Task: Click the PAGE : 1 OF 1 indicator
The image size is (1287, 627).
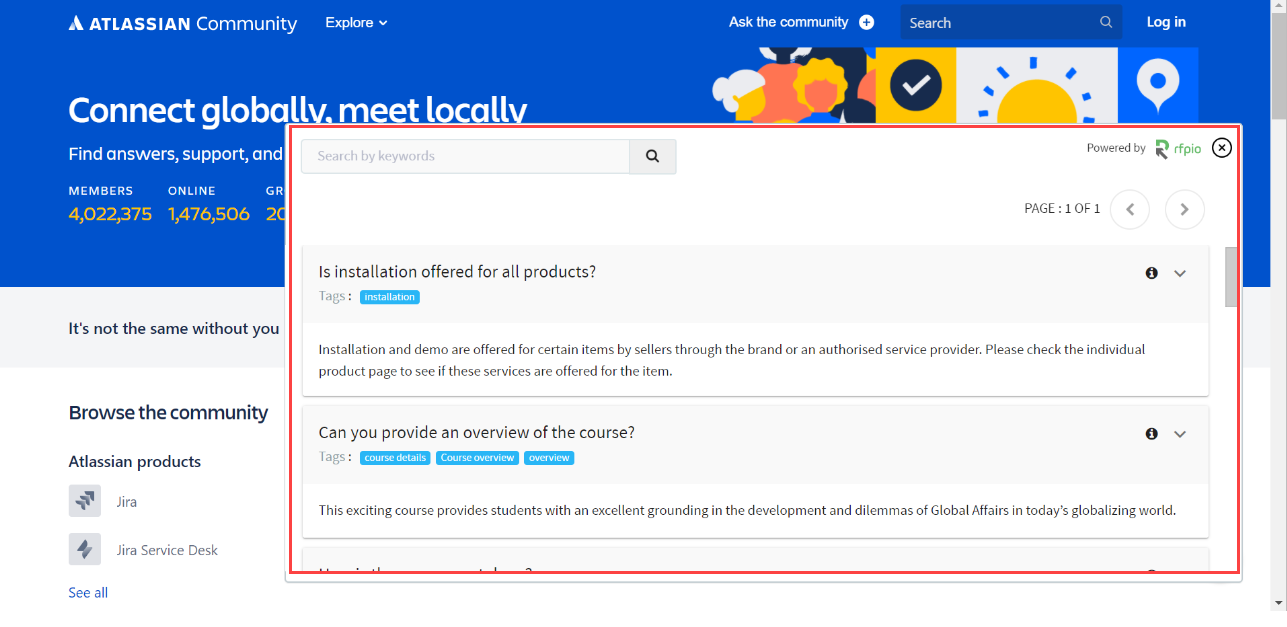Action: click(x=1062, y=209)
